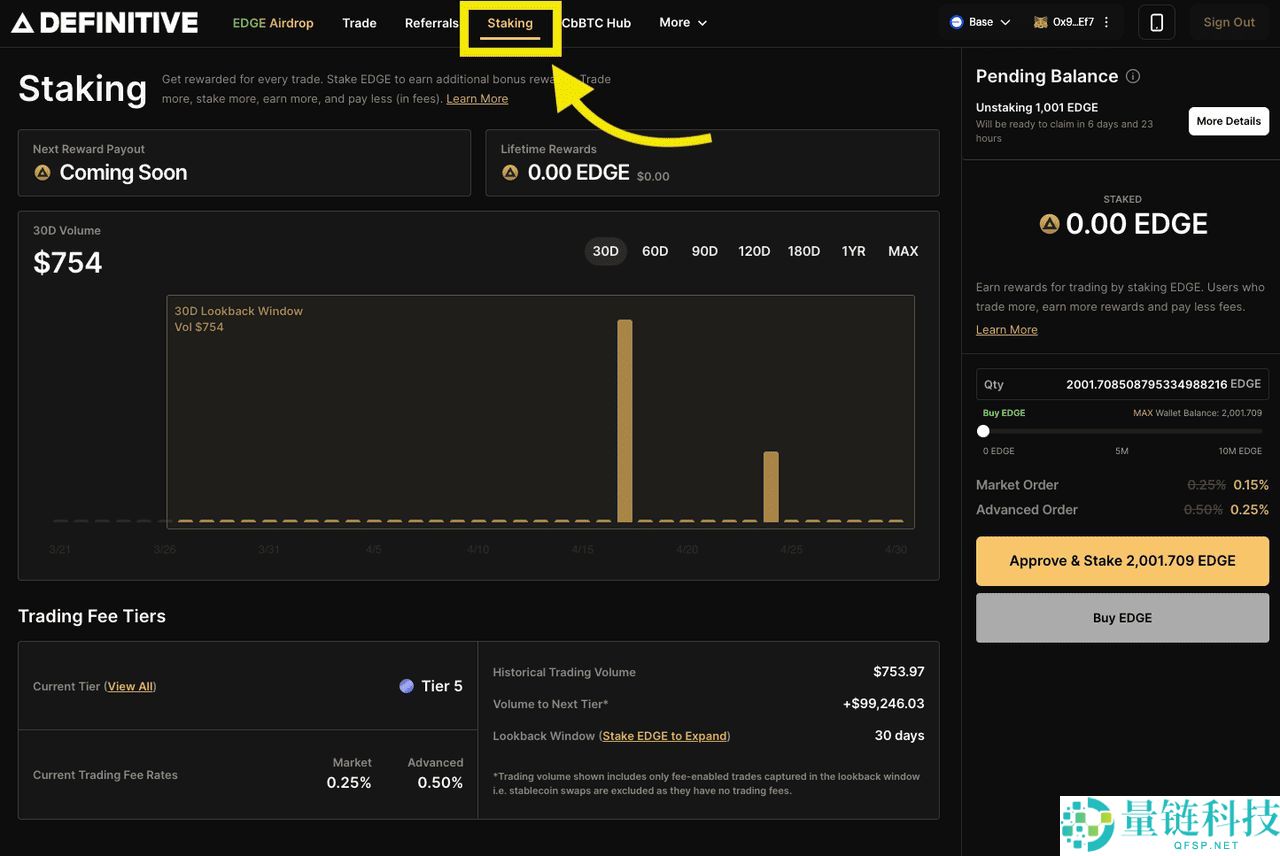Click the Base network circle icon

point(953,20)
